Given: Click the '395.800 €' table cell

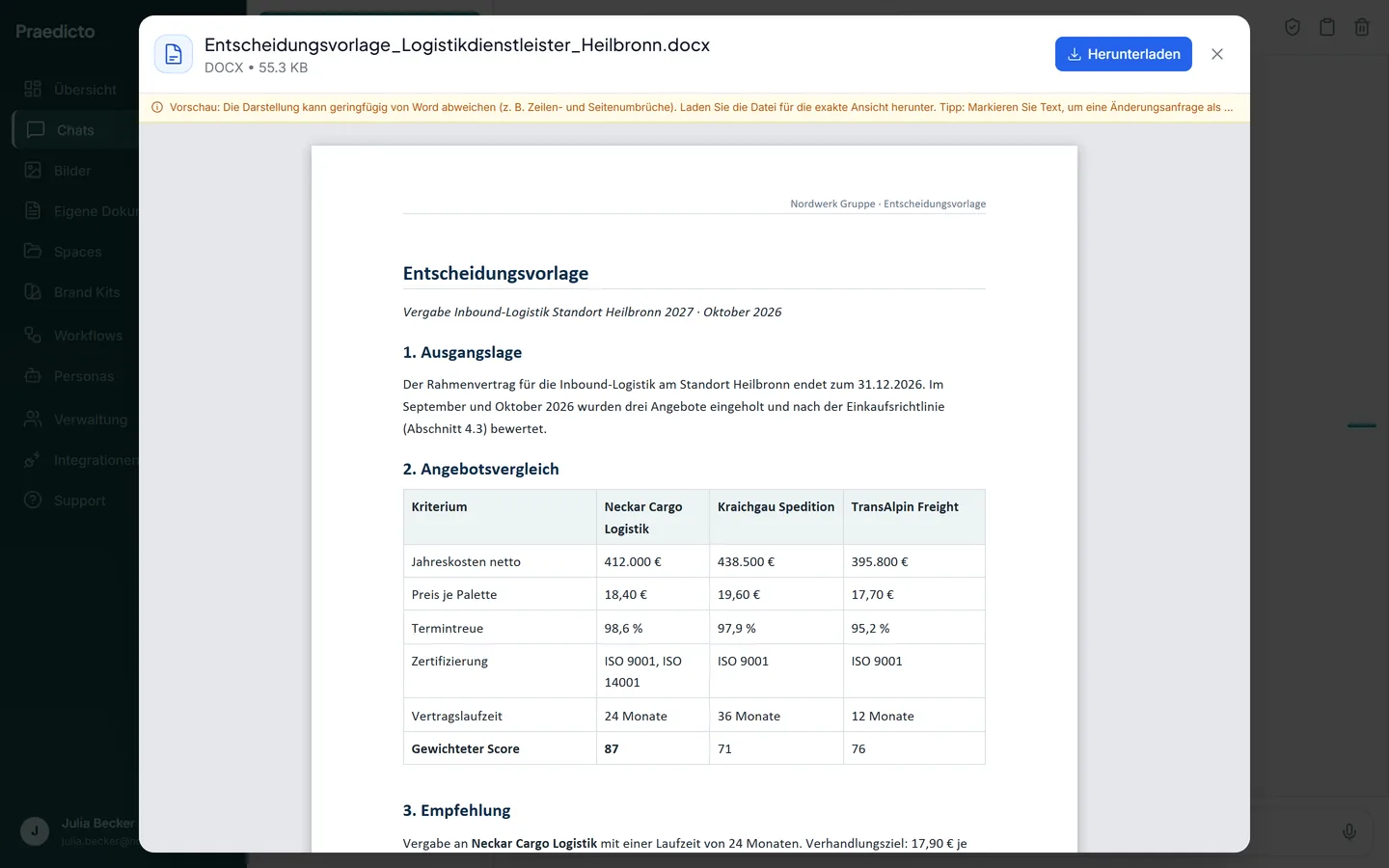Looking at the screenshot, I should tap(913, 561).
